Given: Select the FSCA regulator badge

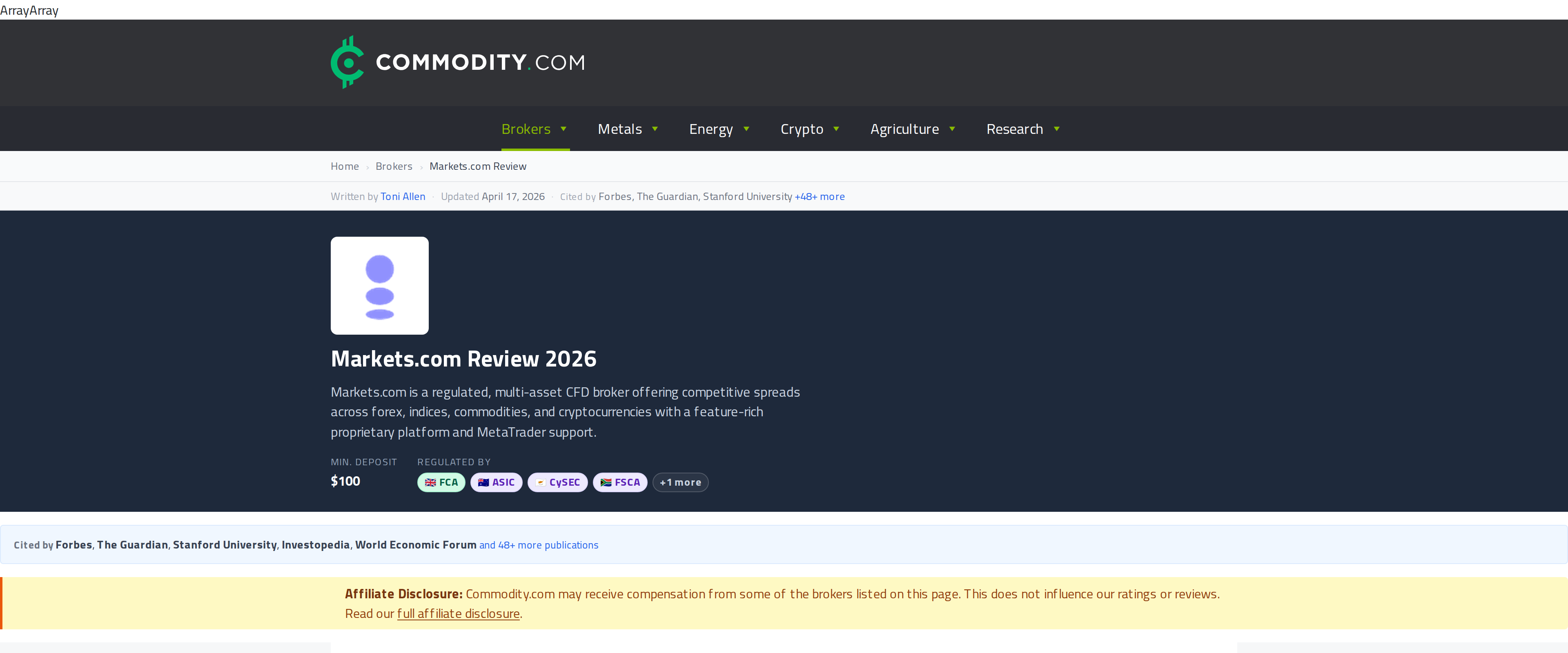Looking at the screenshot, I should tap(620, 482).
